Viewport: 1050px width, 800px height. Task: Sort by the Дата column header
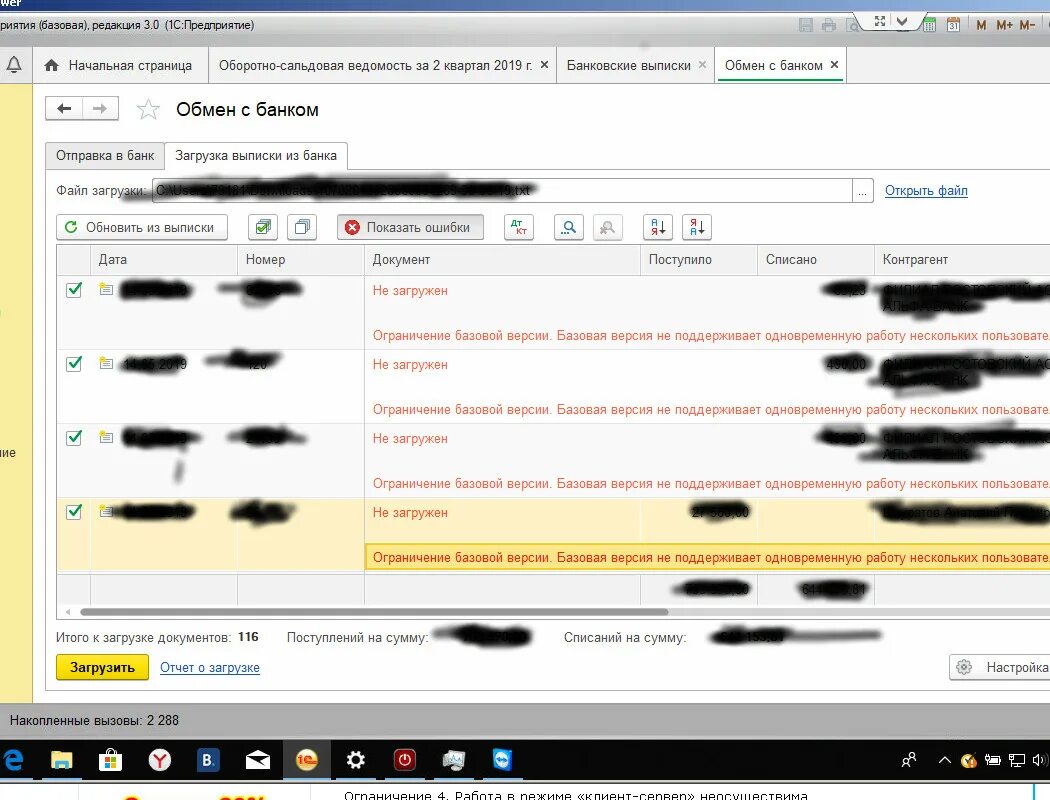point(164,260)
